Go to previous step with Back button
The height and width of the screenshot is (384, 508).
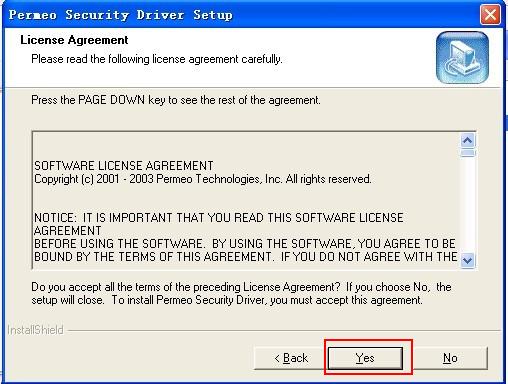pos(291,358)
